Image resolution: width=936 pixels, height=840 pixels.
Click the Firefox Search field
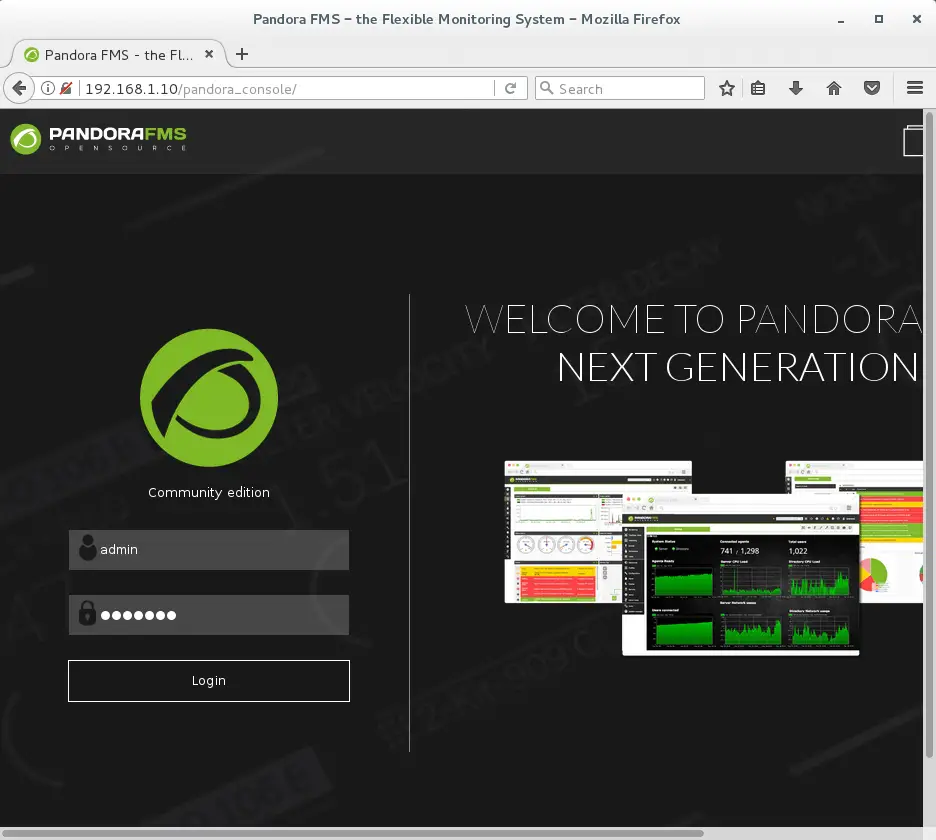tap(620, 88)
